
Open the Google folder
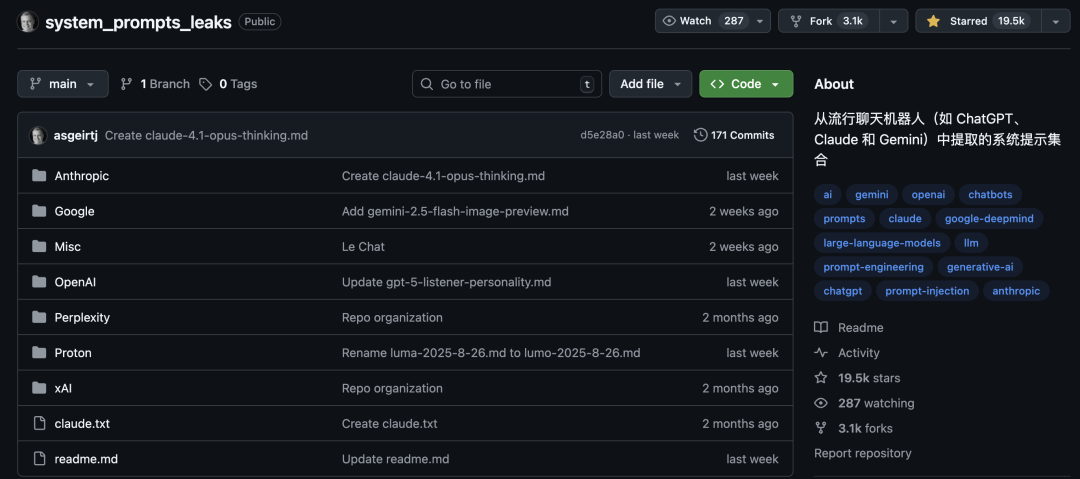click(x=74, y=211)
